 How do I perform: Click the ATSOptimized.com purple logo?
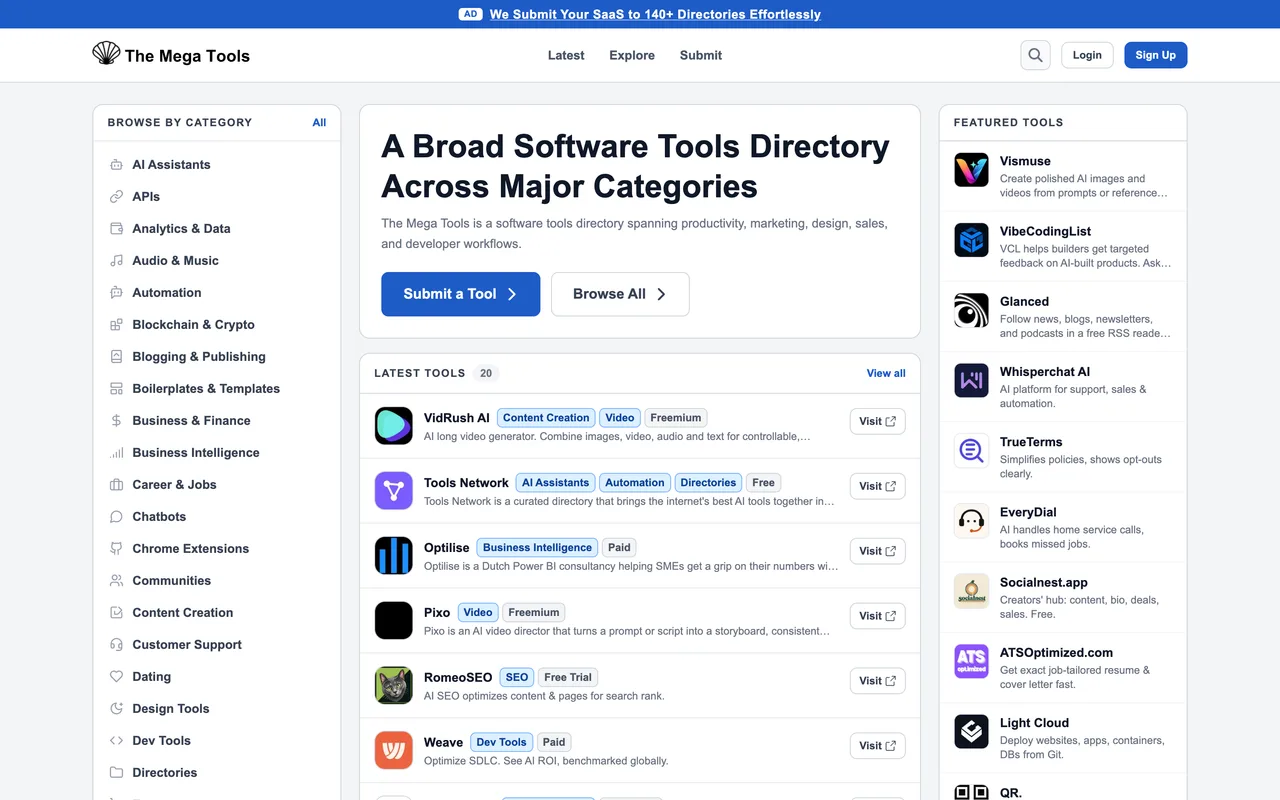pos(971,662)
